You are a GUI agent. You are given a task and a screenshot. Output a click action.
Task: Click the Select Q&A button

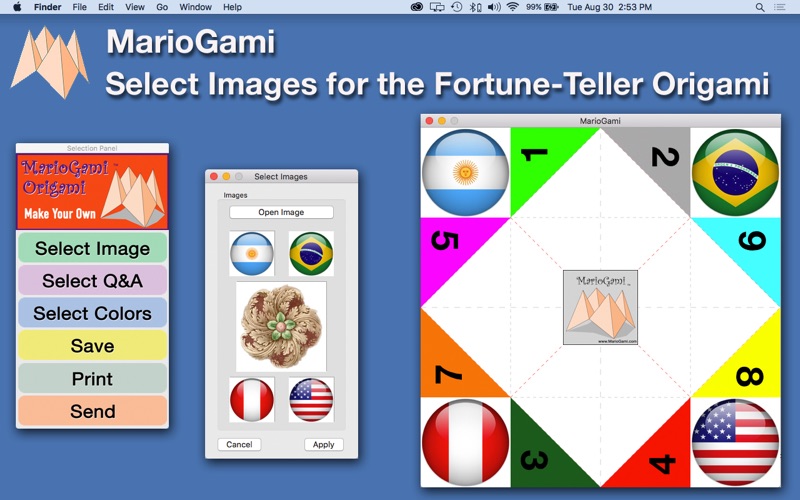click(92, 281)
